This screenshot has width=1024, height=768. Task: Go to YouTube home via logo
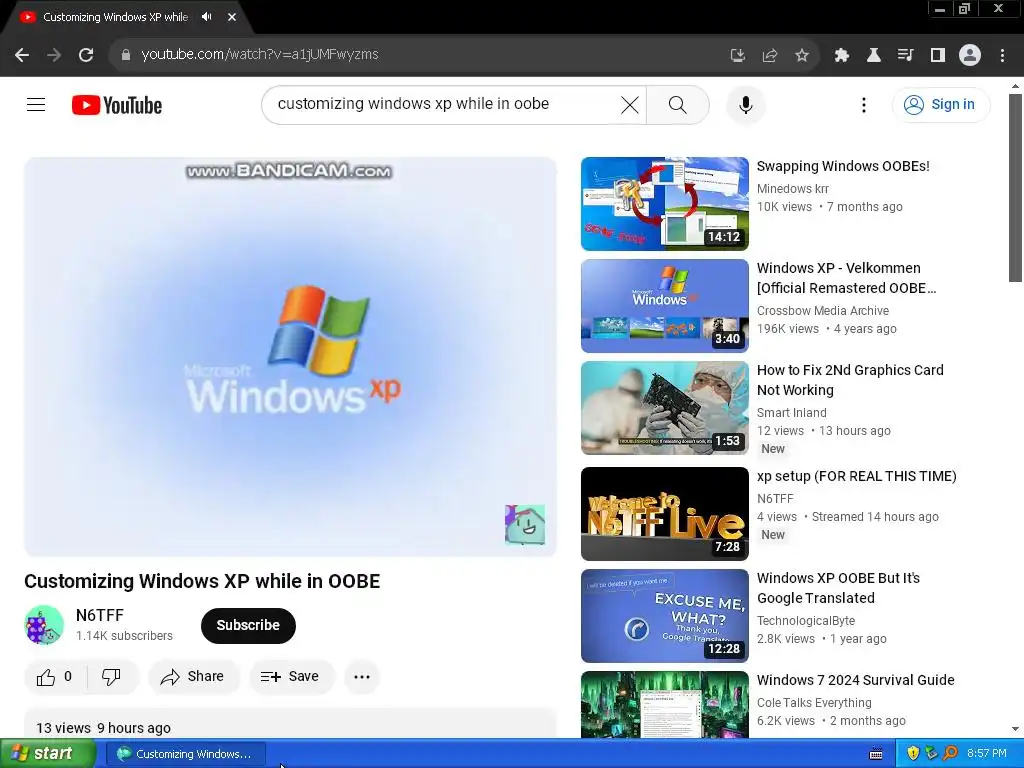[x=117, y=105]
